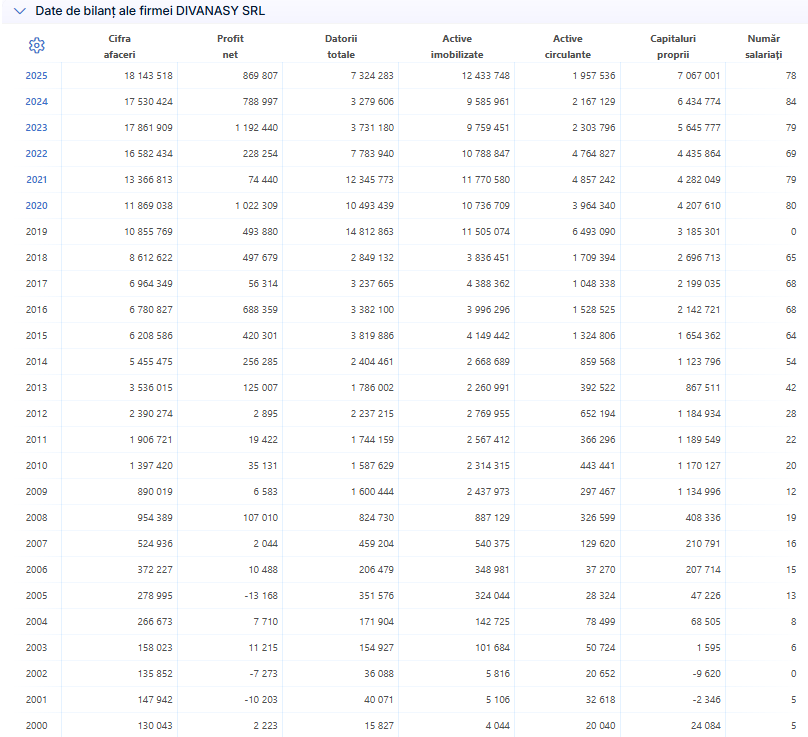Select total debts value 824 730

coord(376,518)
